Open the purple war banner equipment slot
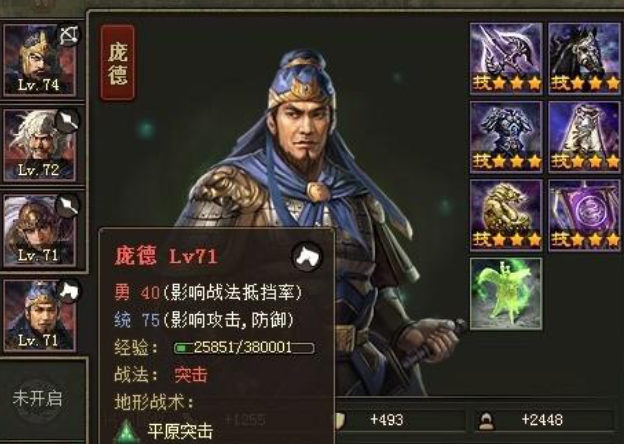Image resolution: width=624 pixels, height=444 pixels. [584, 215]
